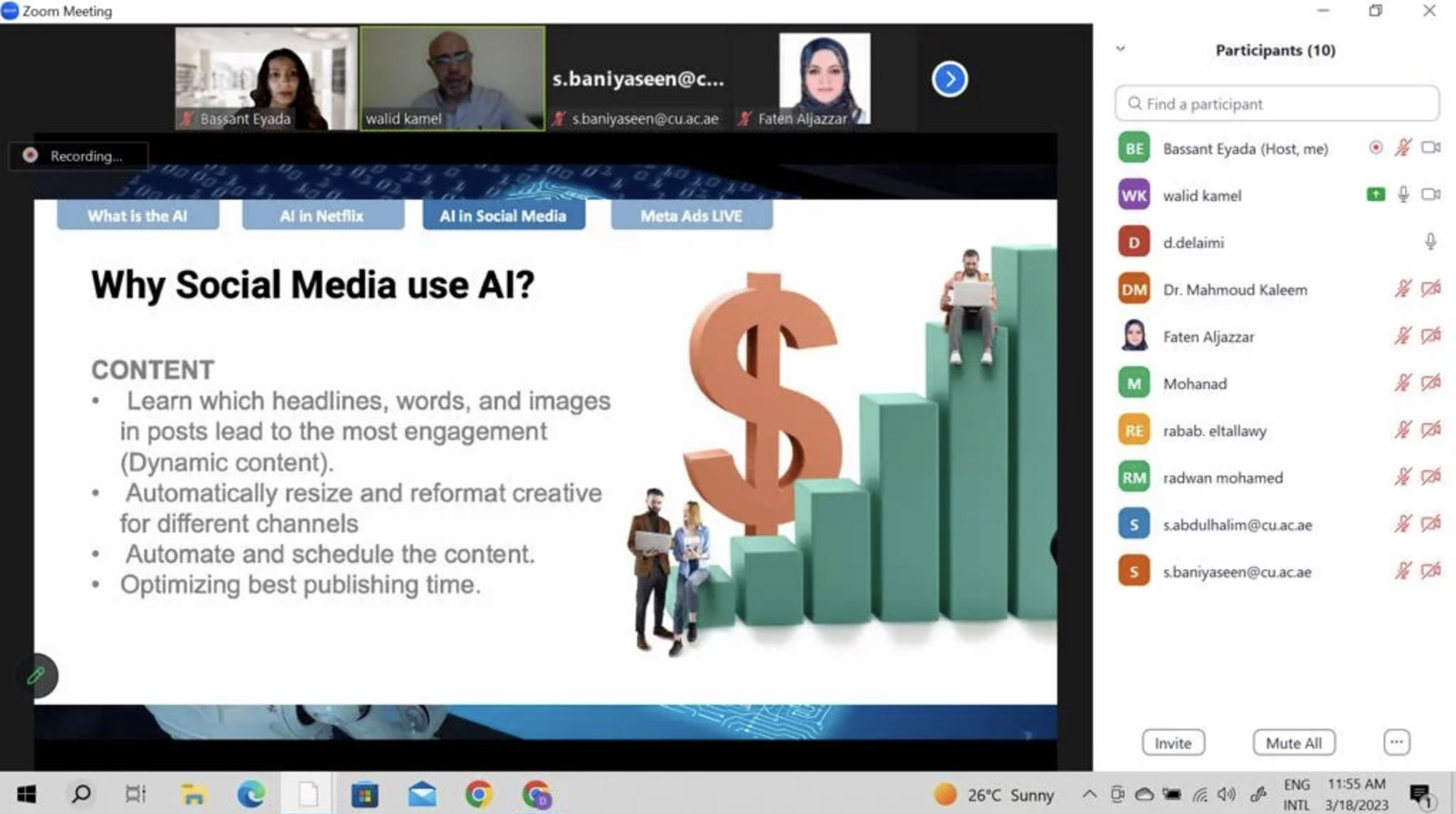Click the next video page arrow button
1456x814 pixels.
pos(949,79)
